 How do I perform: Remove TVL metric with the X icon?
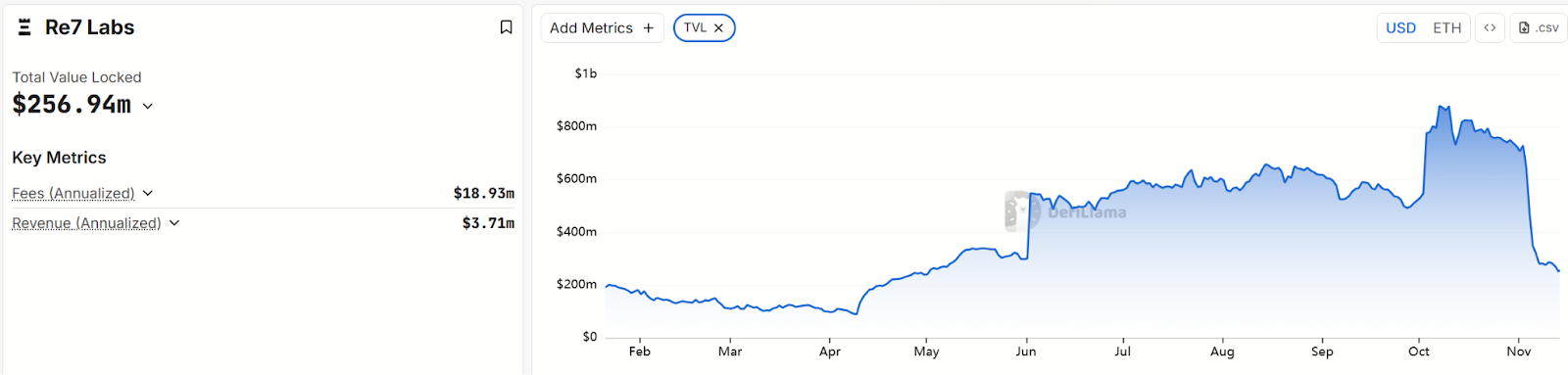pos(718,28)
